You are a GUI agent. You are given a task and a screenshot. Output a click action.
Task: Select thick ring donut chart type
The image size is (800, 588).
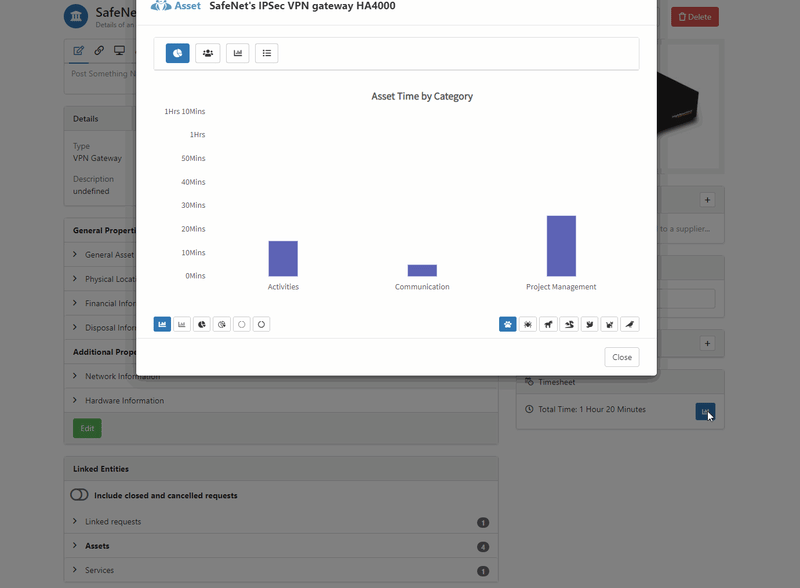point(261,324)
